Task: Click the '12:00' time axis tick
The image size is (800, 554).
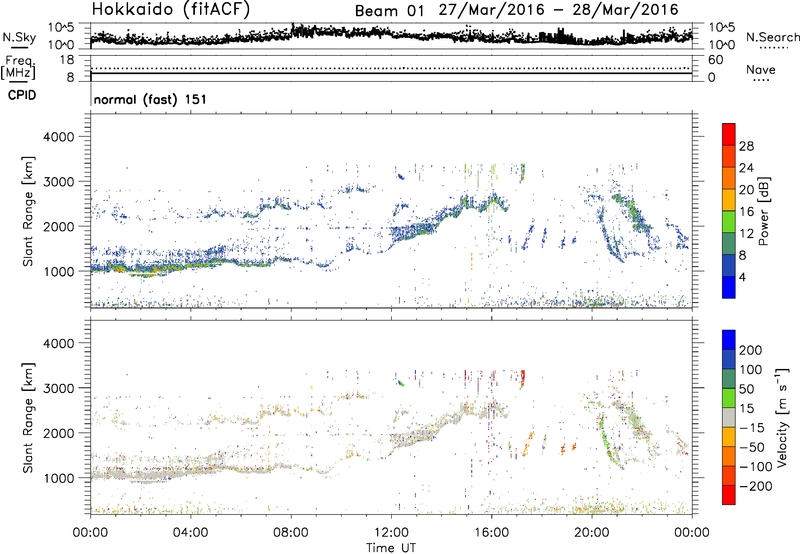Action: (391, 533)
